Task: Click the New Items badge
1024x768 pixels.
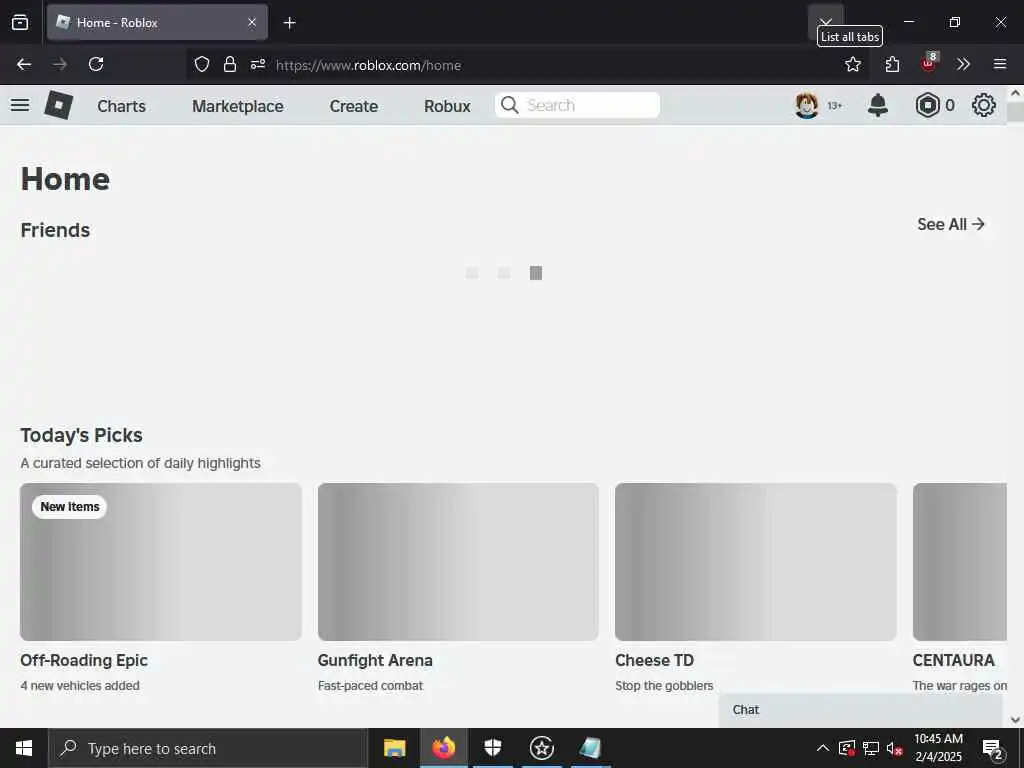Action: point(69,507)
